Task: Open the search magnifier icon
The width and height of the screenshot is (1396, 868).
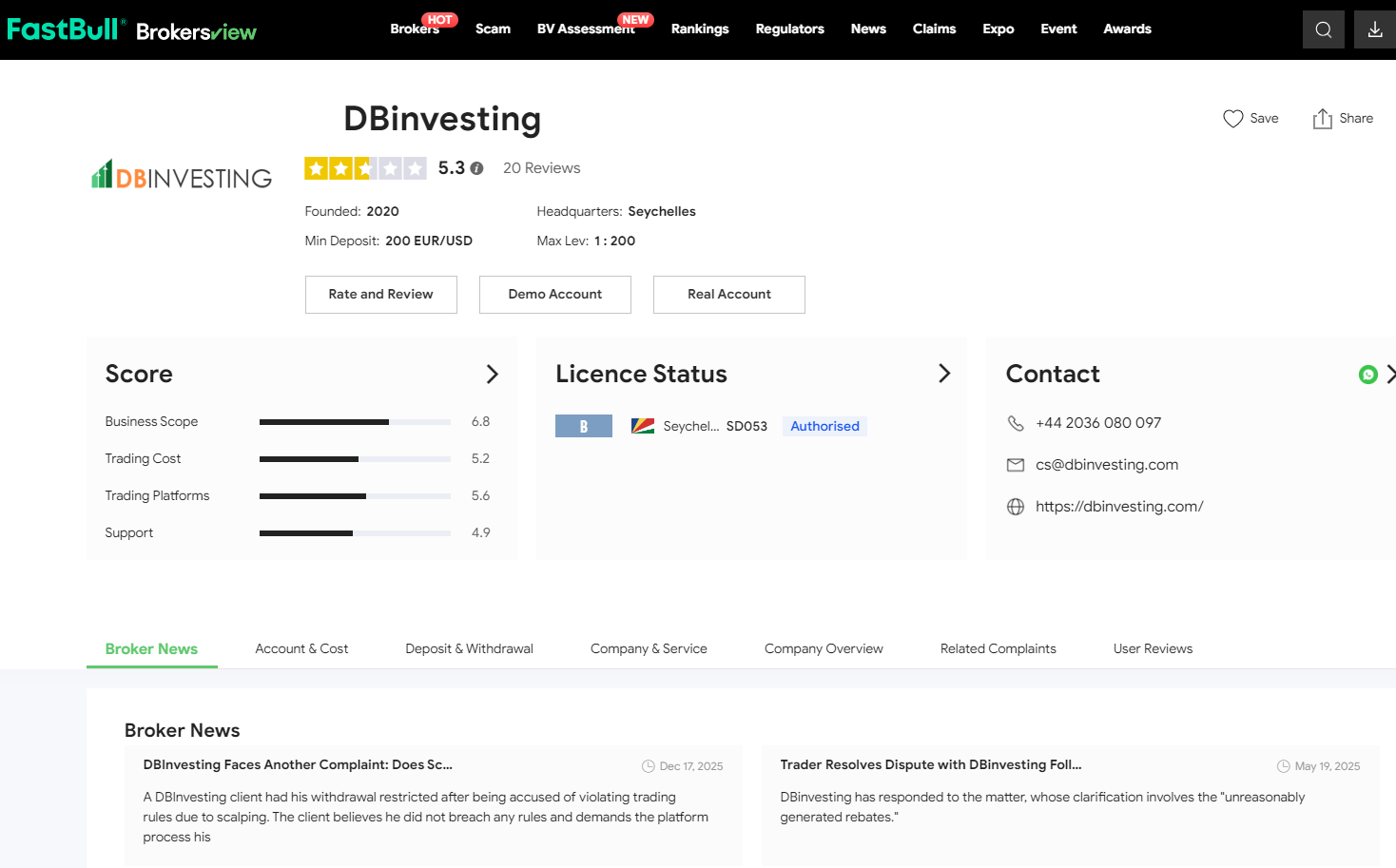Action: [1323, 29]
